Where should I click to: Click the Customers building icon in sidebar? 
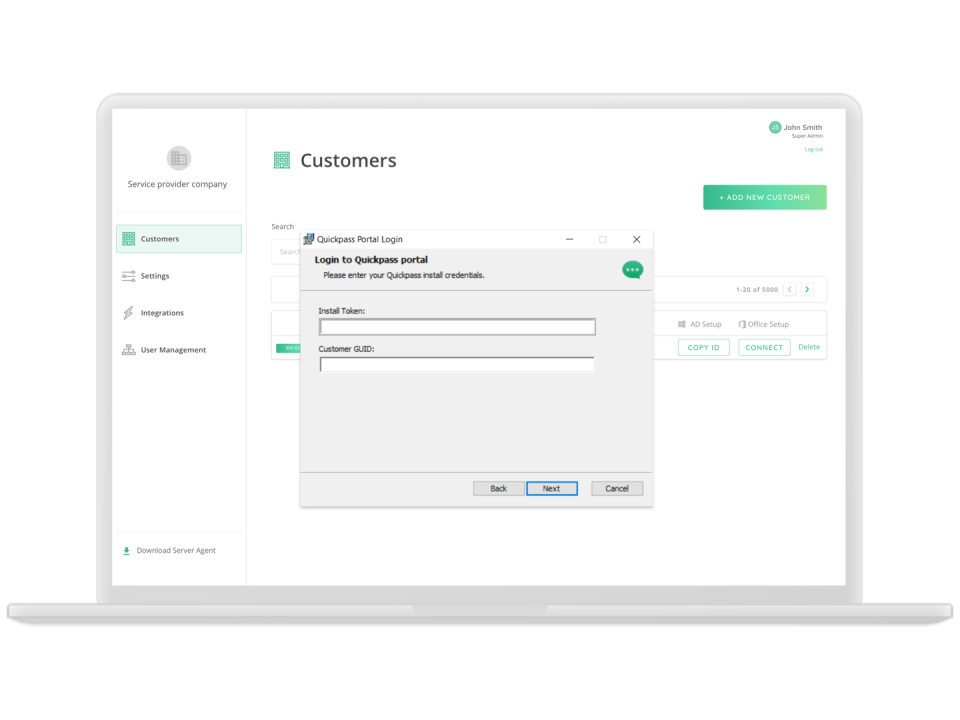coord(128,238)
